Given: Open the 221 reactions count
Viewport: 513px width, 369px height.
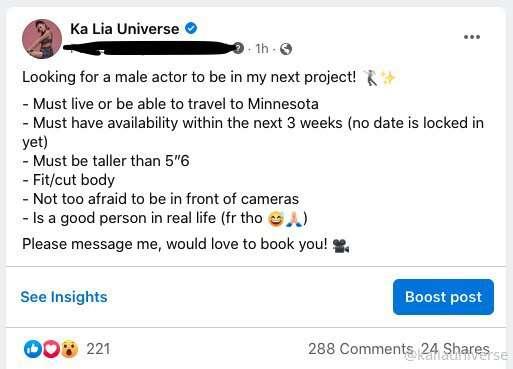Looking at the screenshot, I should [x=98, y=349].
